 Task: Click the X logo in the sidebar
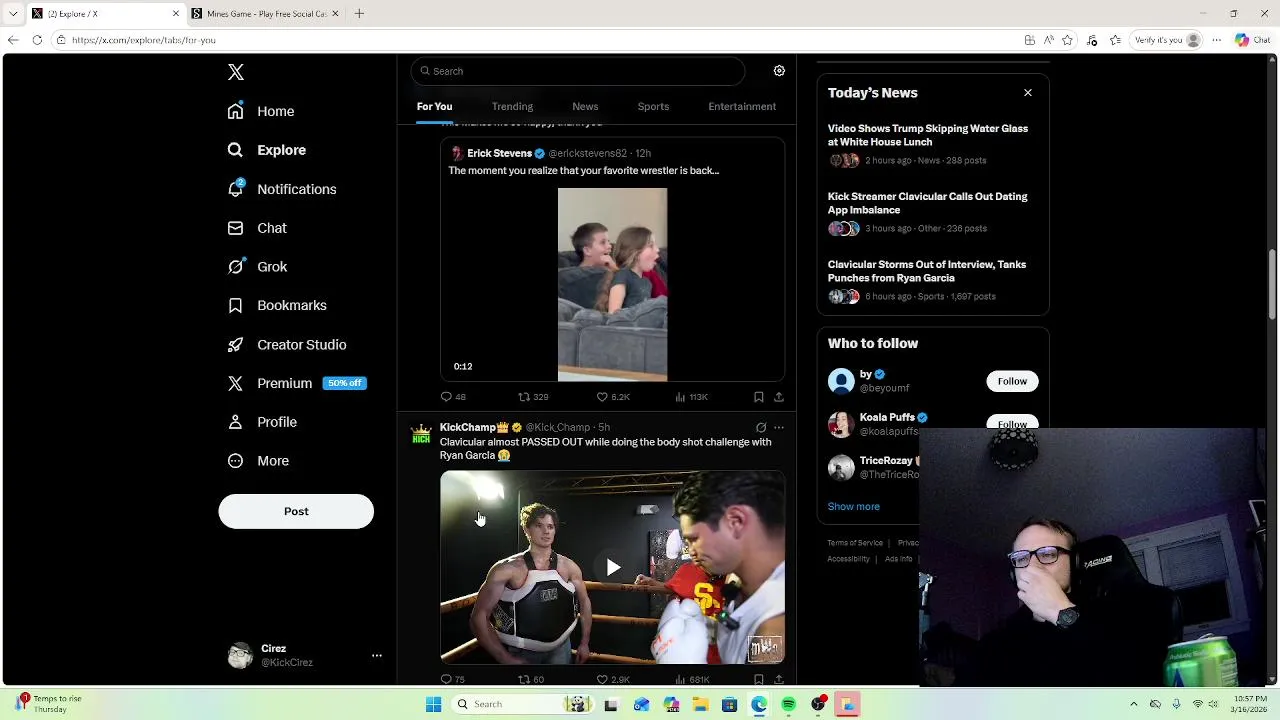pyautogui.click(x=236, y=72)
